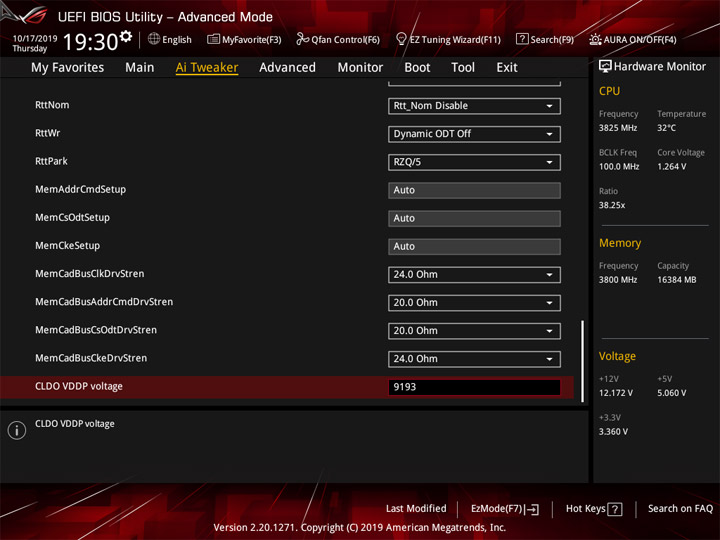This screenshot has height=540, width=720.
Task: Select the MemAddrCmdSetup label
Action: (80, 190)
